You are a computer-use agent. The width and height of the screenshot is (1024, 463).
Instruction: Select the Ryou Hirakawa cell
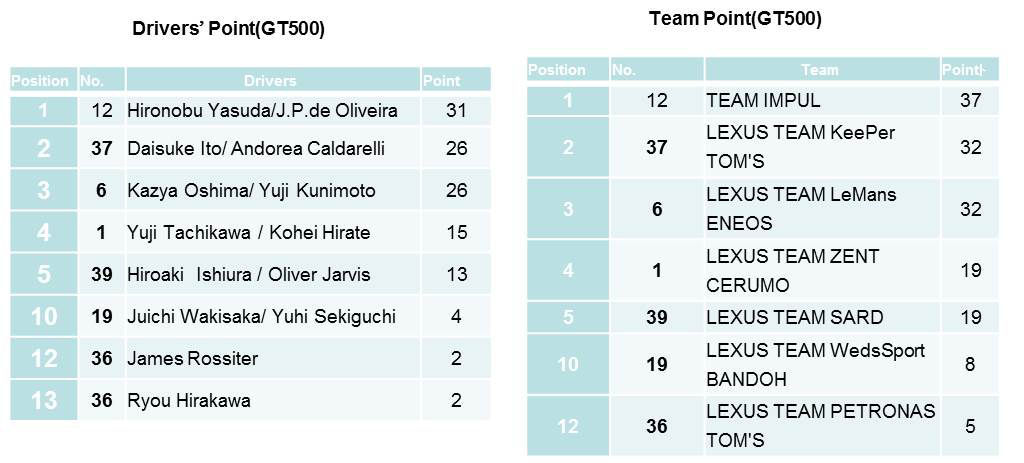[x=188, y=400]
